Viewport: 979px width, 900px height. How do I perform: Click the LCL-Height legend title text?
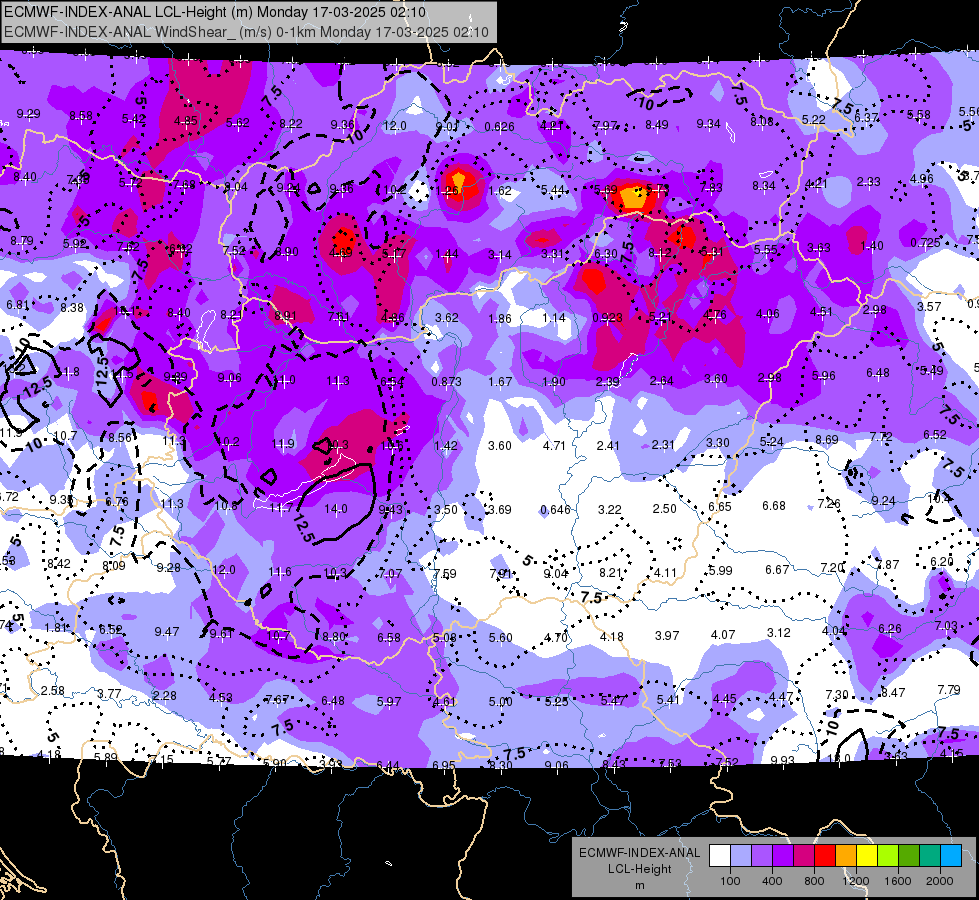[x=639, y=869]
